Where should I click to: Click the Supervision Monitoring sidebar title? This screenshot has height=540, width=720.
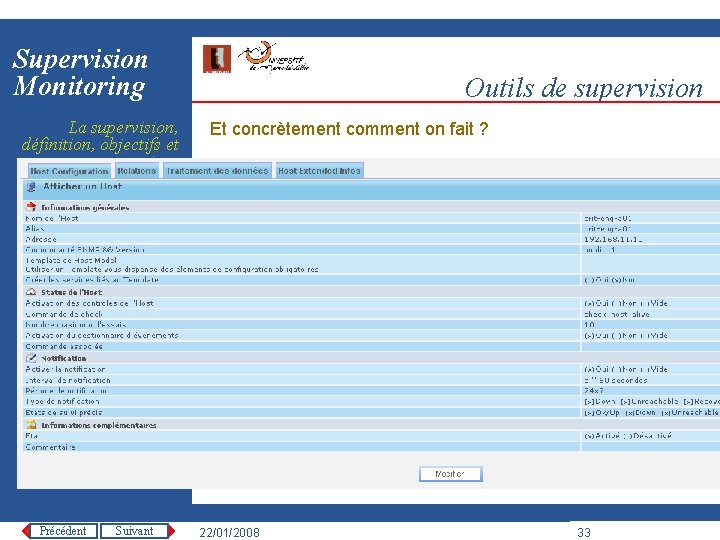[x=80, y=73]
